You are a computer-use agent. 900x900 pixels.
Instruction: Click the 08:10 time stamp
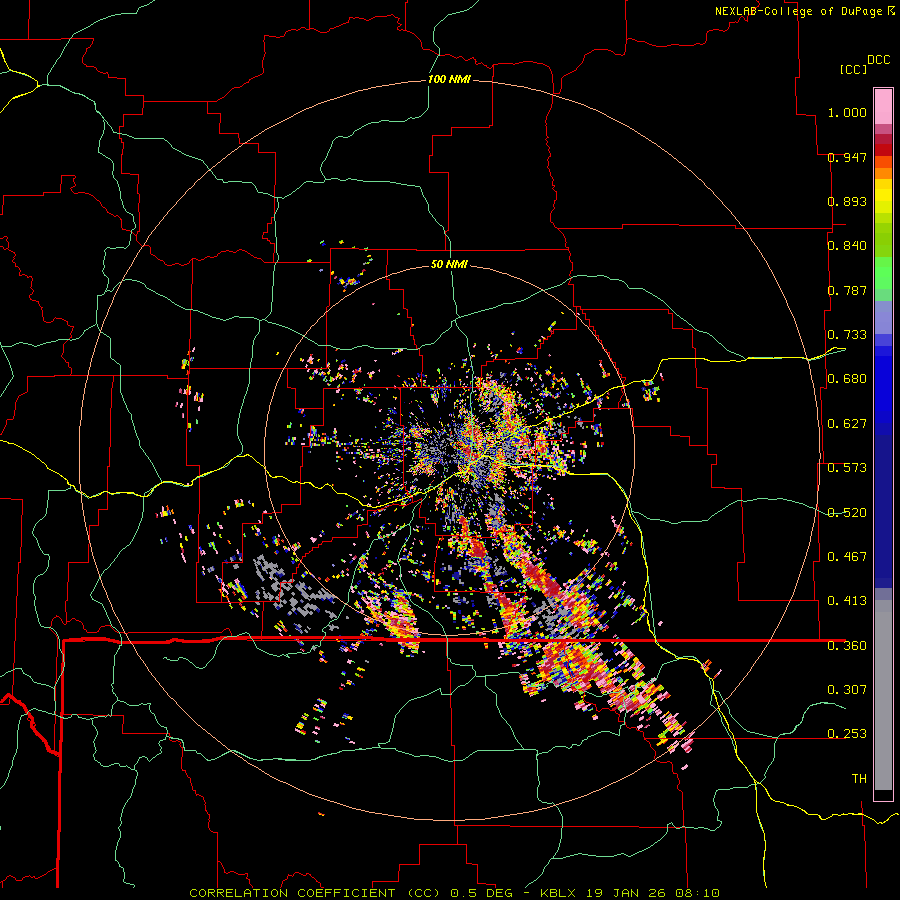click(x=696, y=893)
